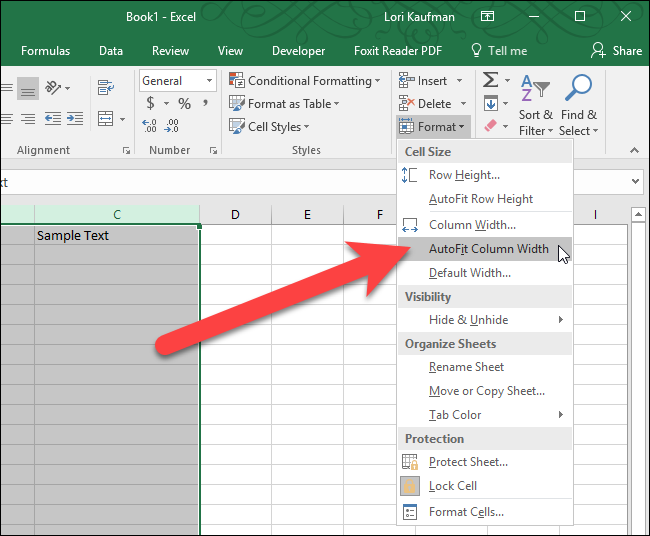
Task: Click the Fill down icon
Action: point(490,104)
